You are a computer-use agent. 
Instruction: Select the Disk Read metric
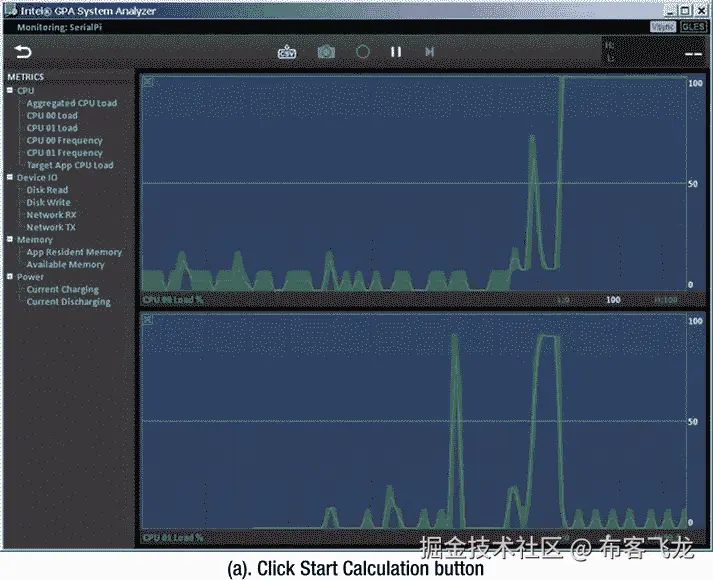47,190
